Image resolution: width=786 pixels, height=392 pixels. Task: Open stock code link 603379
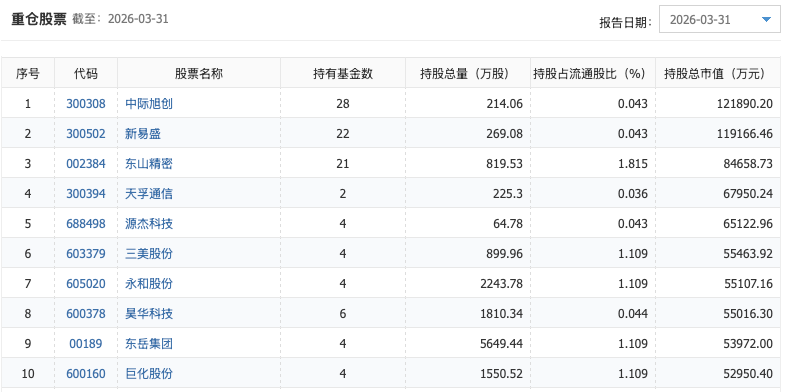86,254
